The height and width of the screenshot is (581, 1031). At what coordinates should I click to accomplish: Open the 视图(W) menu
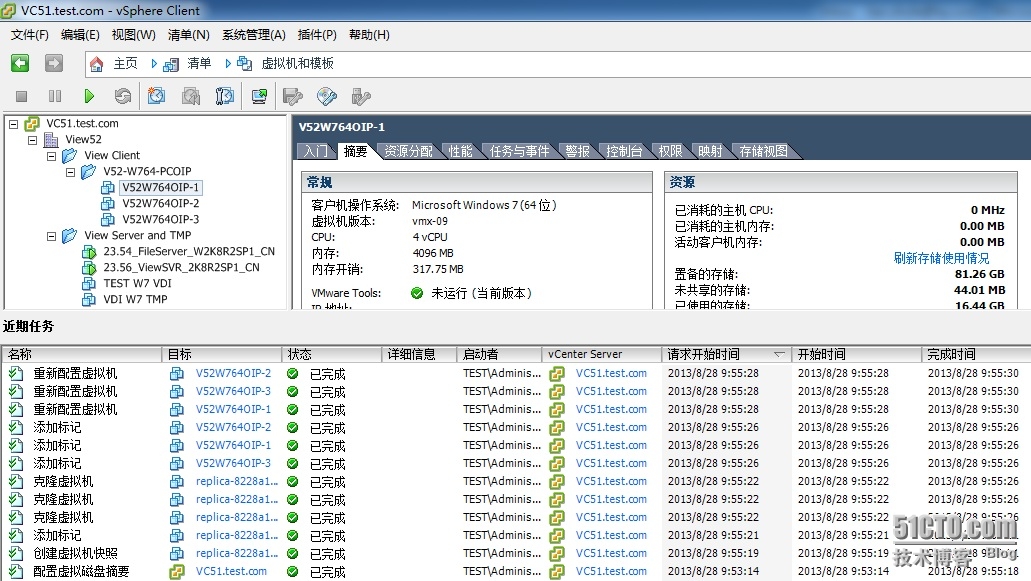133,35
